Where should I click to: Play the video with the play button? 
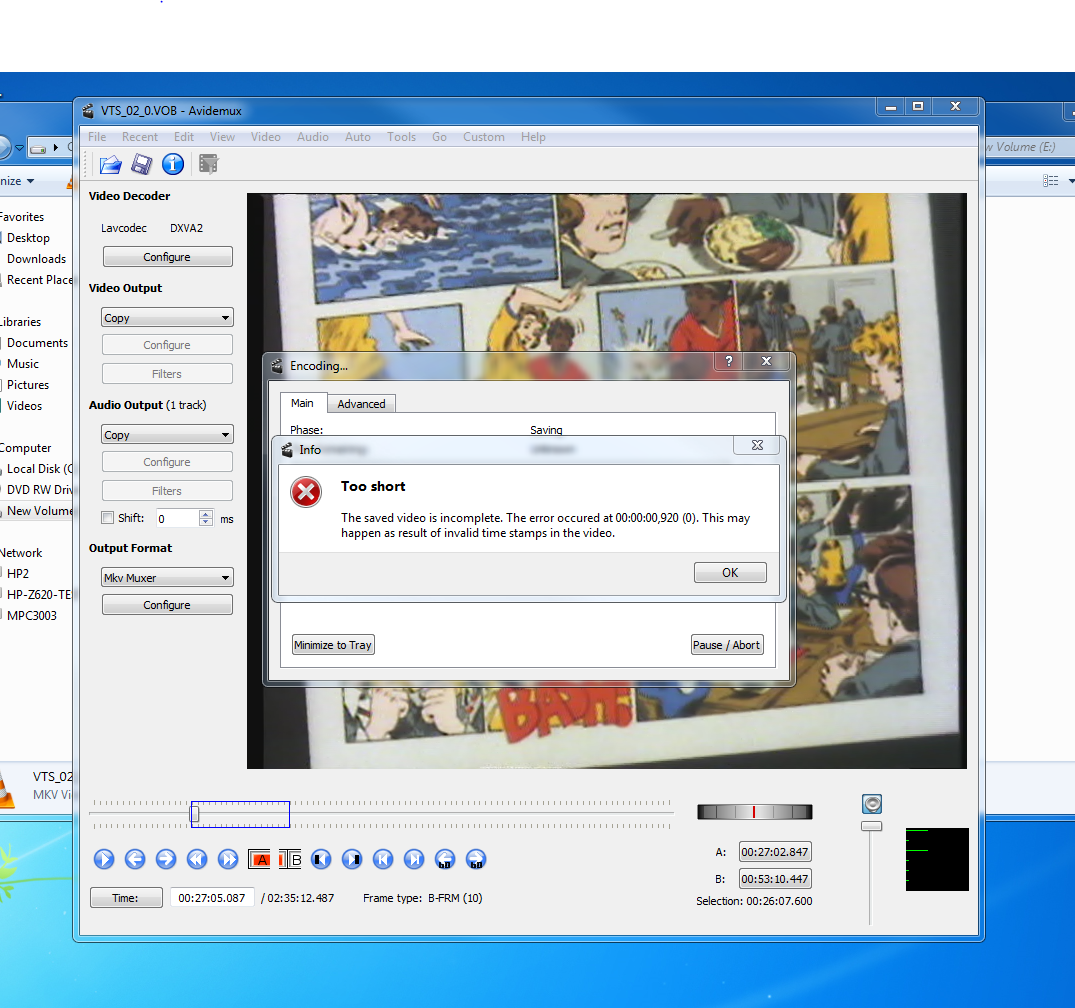(104, 859)
